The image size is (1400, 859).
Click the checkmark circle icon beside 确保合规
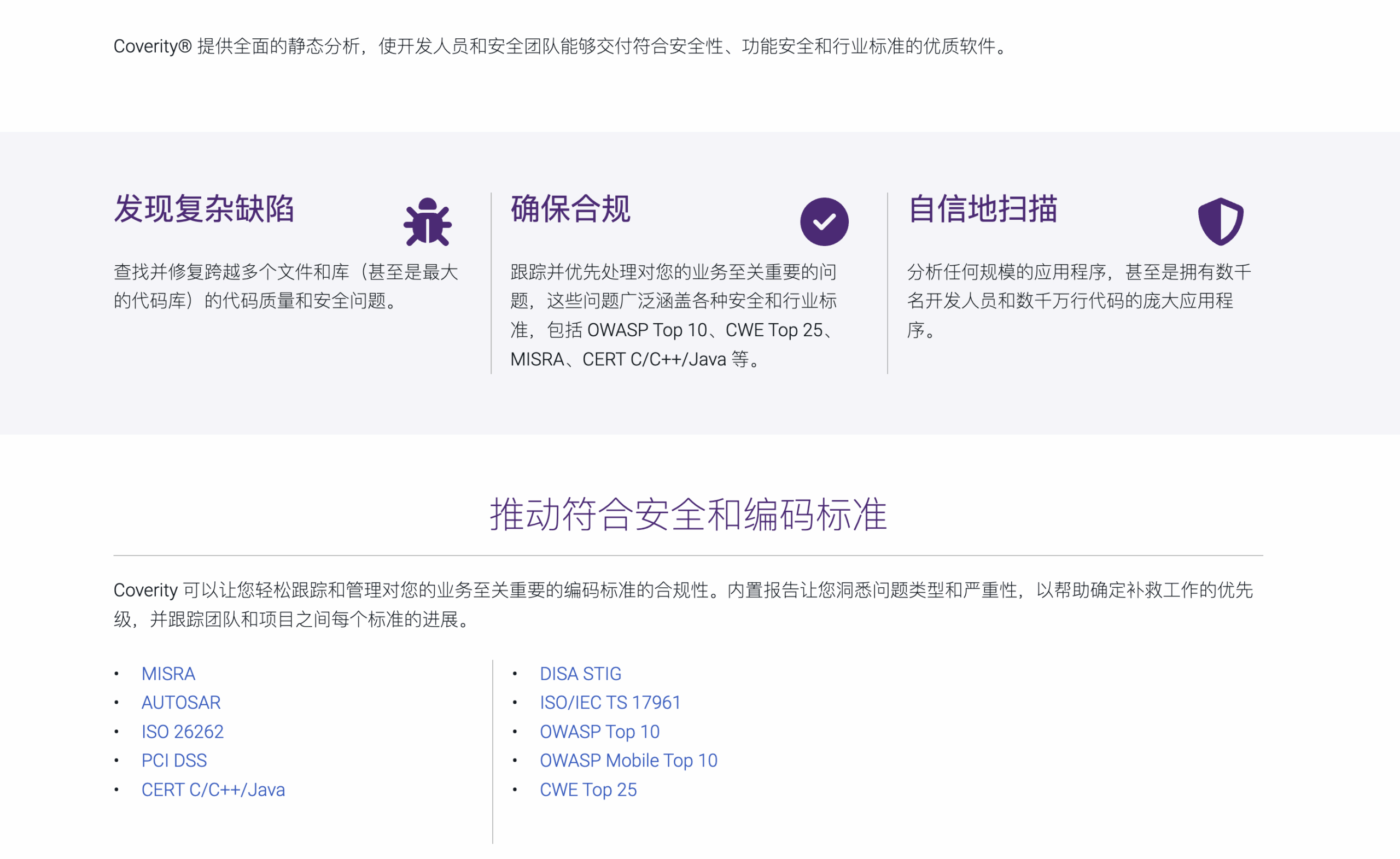coord(824,221)
